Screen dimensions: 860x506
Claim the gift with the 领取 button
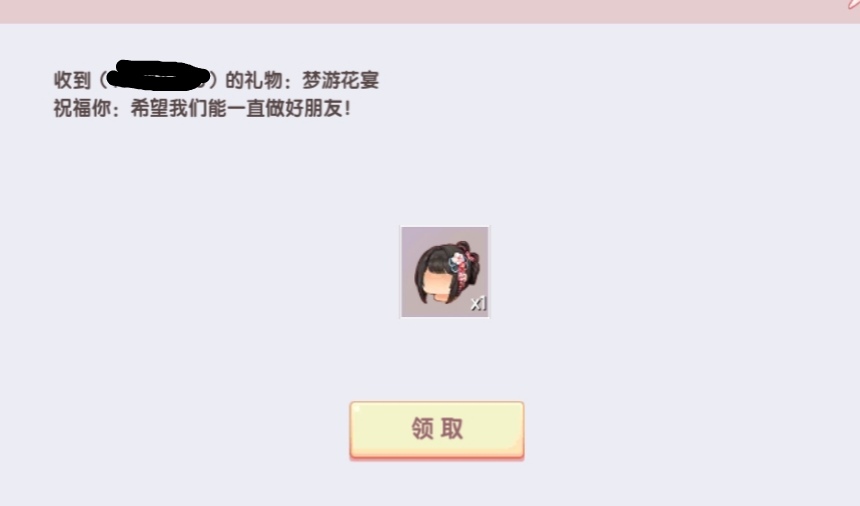tap(437, 430)
